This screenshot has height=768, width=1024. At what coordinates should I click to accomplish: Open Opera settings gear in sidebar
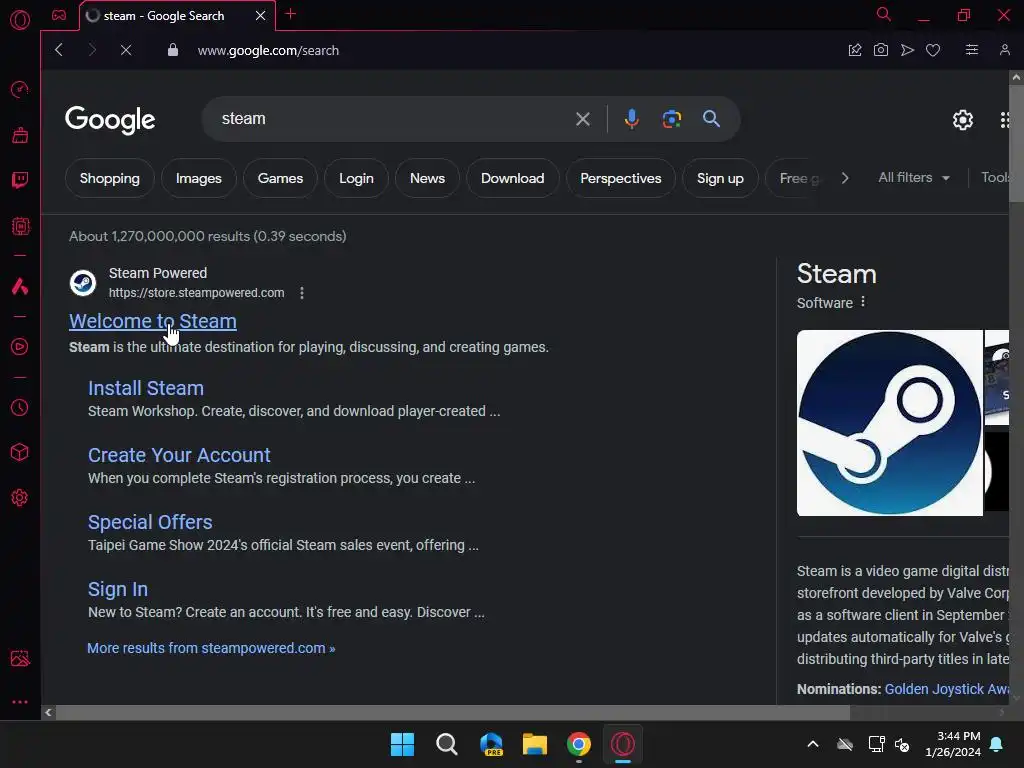pos(20,498)
